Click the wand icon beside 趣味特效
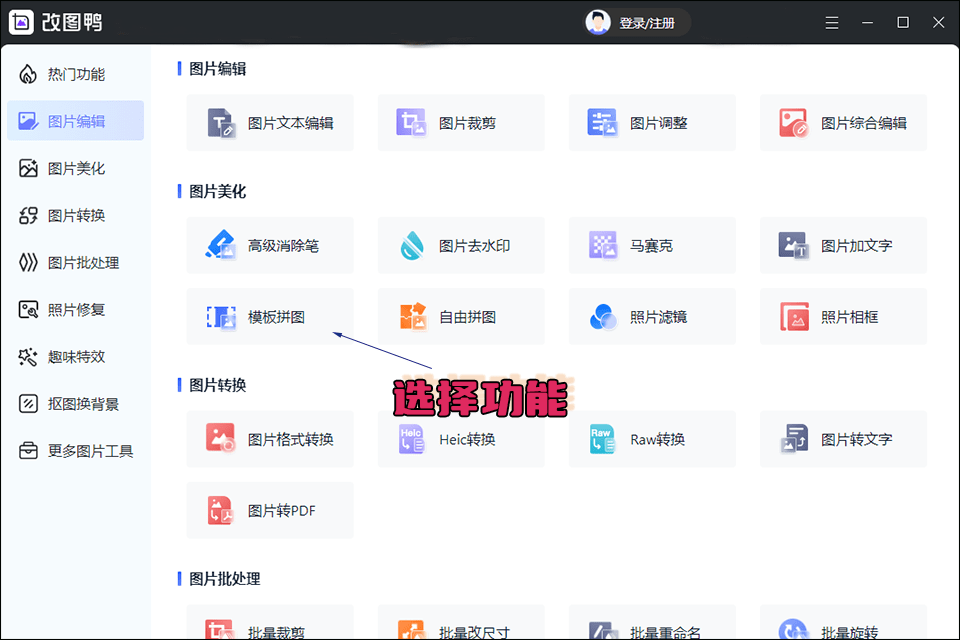 coord(28,356)
